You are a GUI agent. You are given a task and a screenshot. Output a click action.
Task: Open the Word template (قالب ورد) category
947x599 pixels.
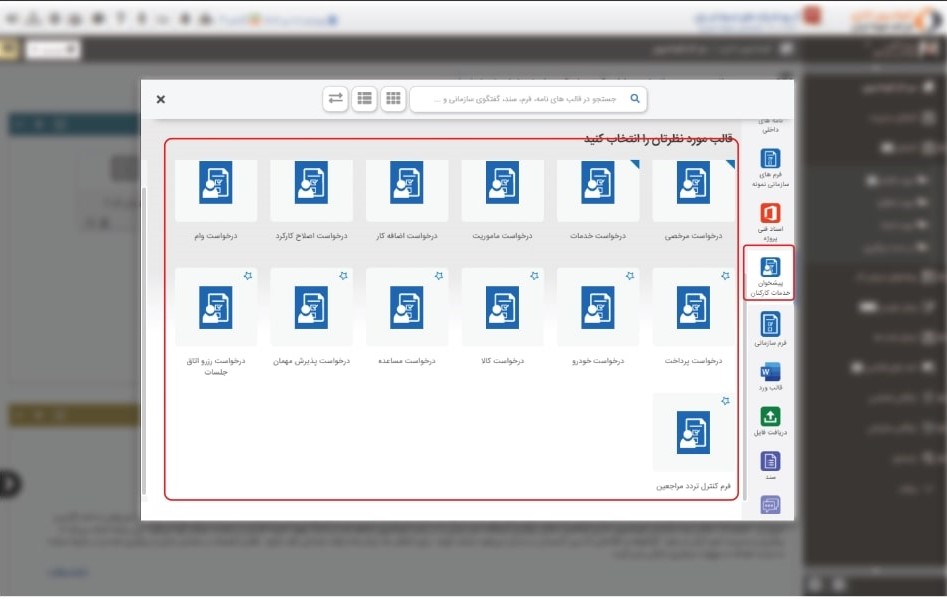pos(770,379)
